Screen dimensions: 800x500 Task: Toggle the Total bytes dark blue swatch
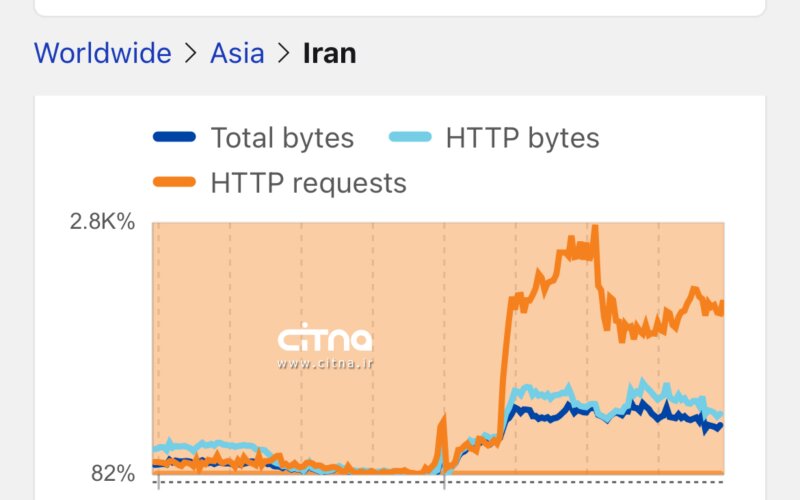coord(174,137)
